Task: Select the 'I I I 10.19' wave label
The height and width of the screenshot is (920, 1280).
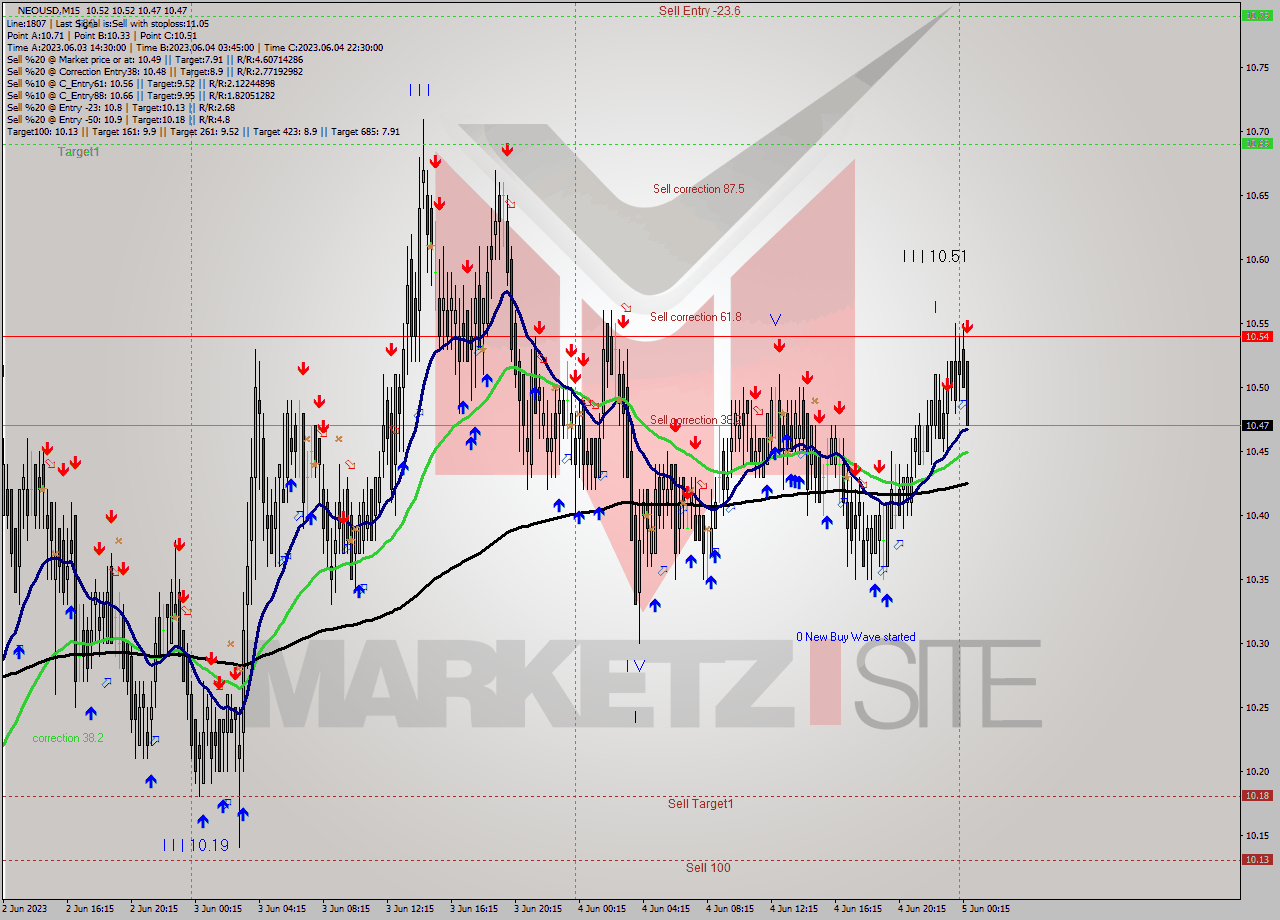Action: pyautogui.click(x=196, y=845)
